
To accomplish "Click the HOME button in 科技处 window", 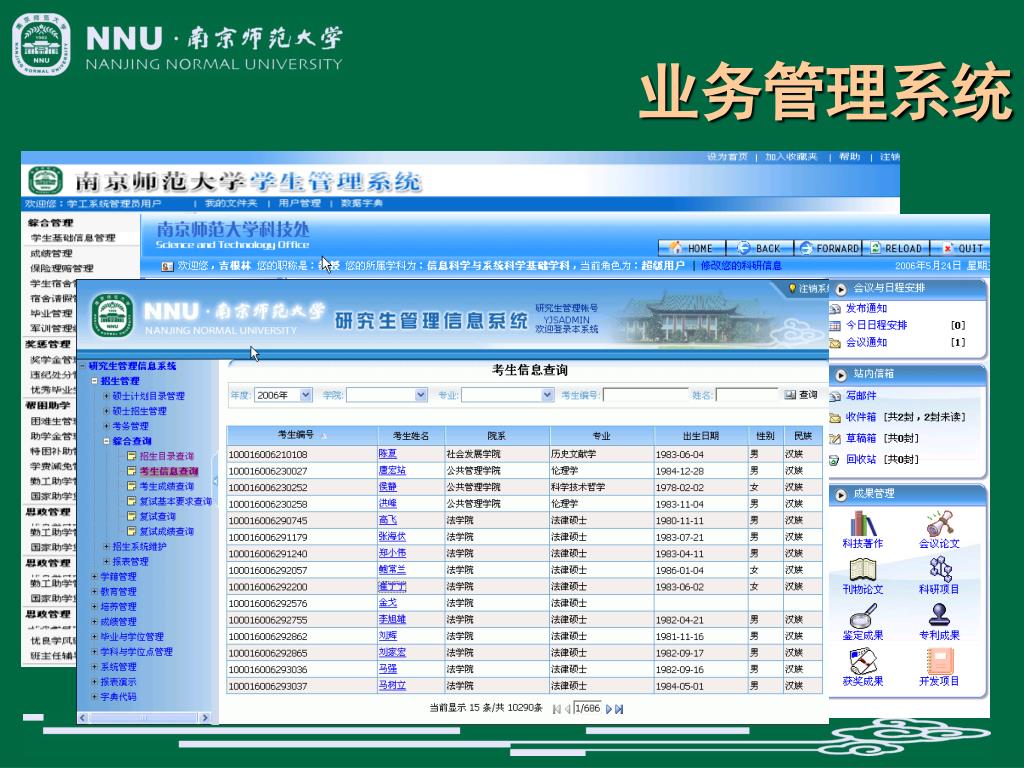I will coord(692,248).
